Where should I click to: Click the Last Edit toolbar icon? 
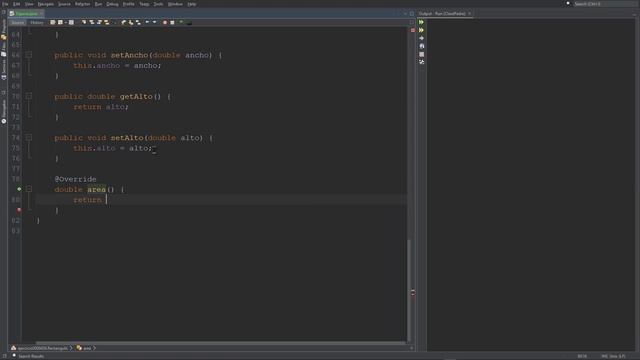53,22
